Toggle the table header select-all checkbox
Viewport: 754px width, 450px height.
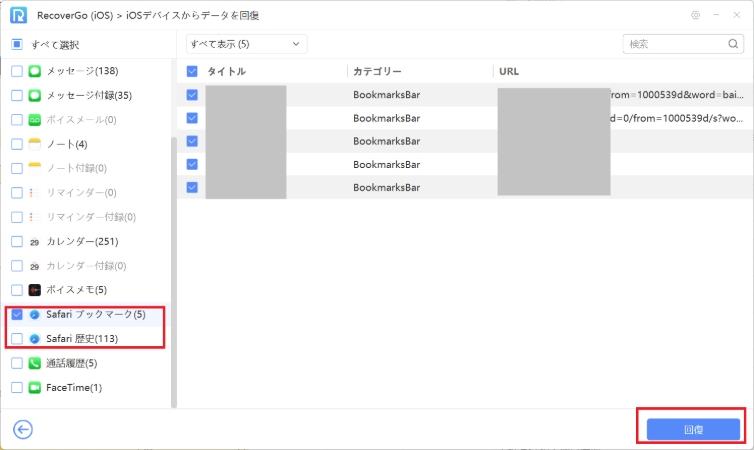[x=192, y=71]
